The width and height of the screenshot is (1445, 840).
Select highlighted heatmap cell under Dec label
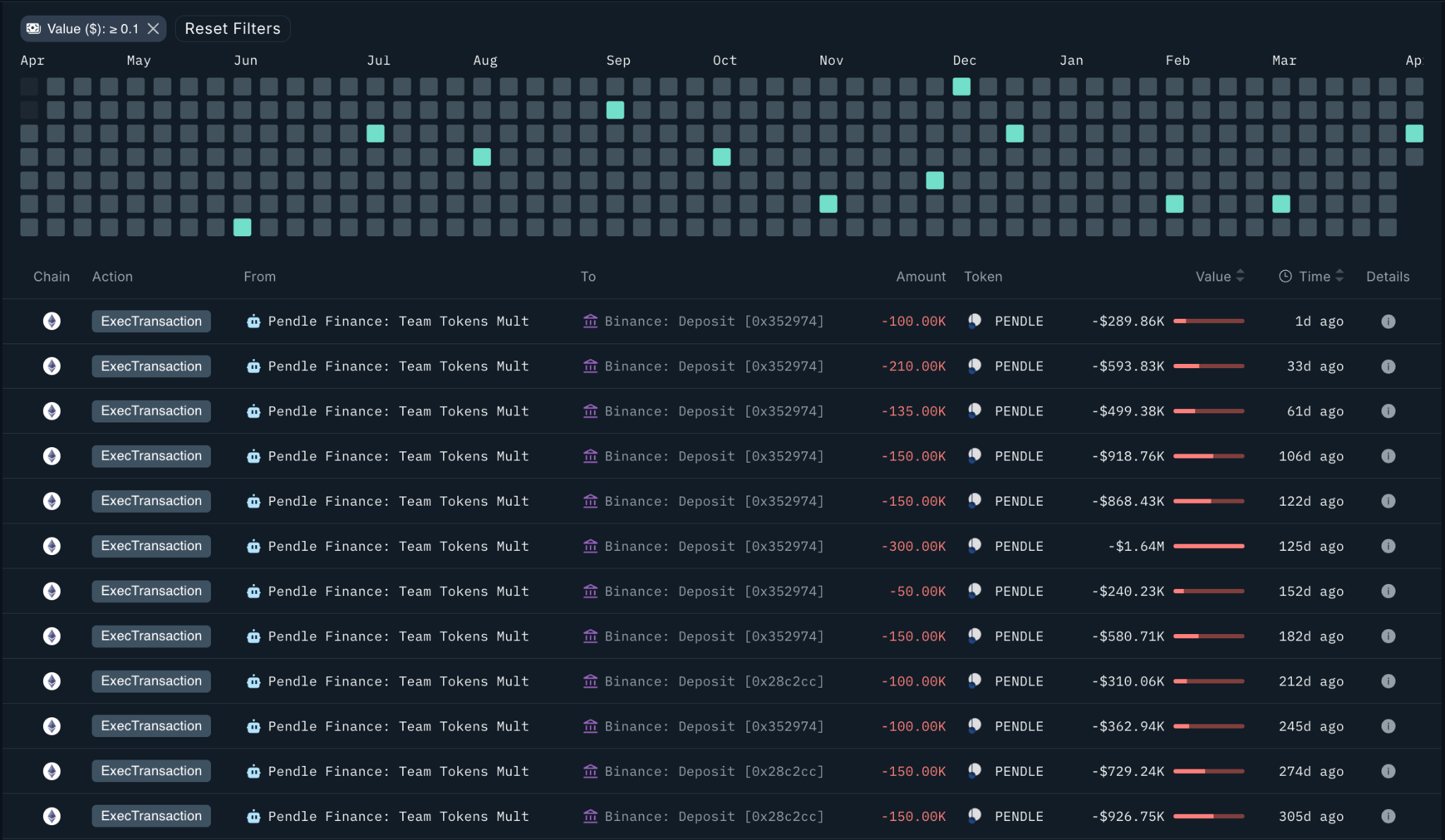tap(961, 87)
